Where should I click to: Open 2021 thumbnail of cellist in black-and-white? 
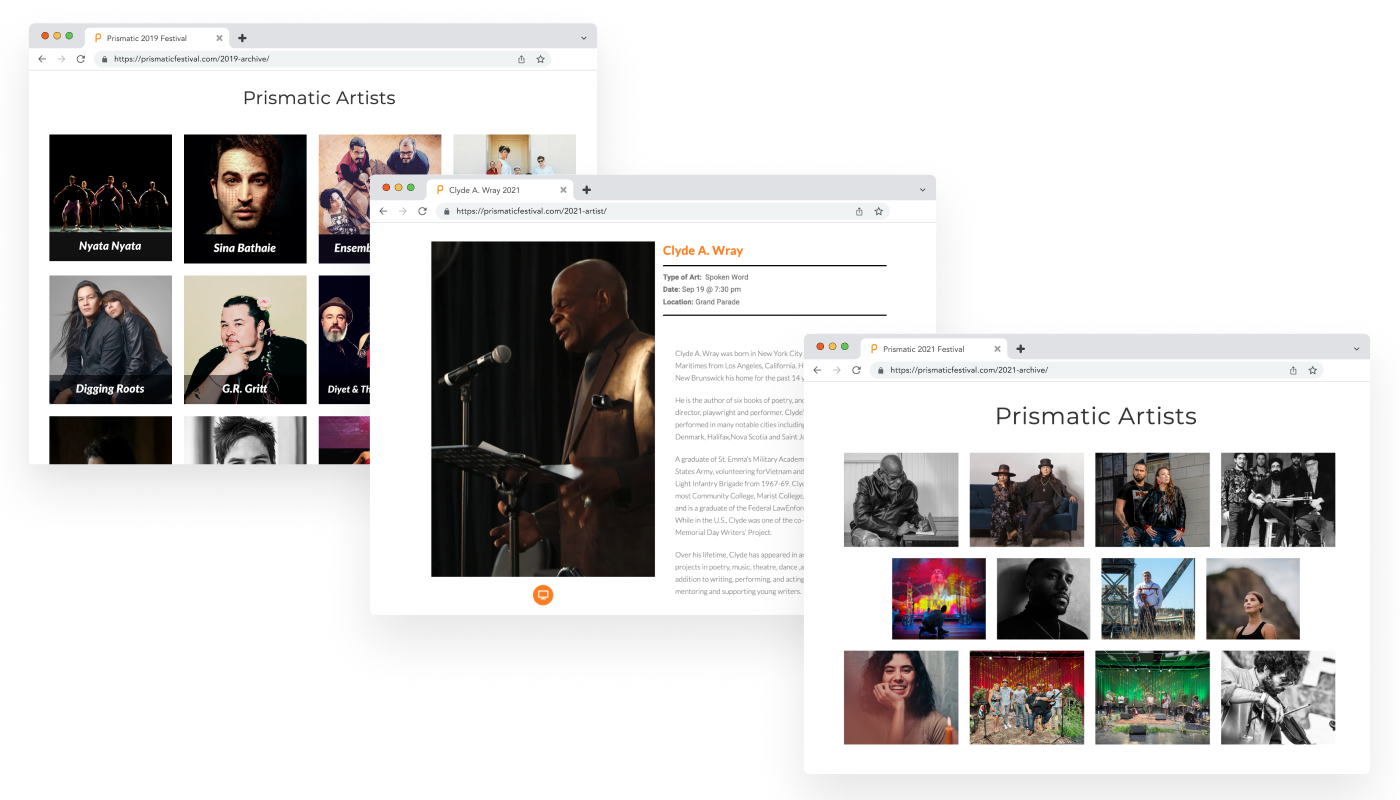[1278, 698]
